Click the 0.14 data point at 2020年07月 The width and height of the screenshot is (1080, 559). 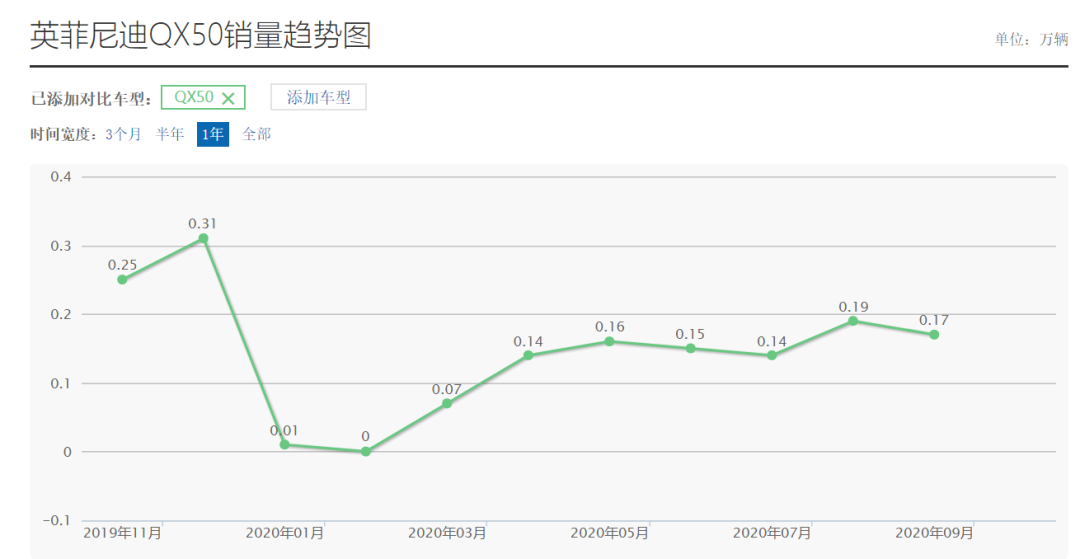(x=772, y=355)
